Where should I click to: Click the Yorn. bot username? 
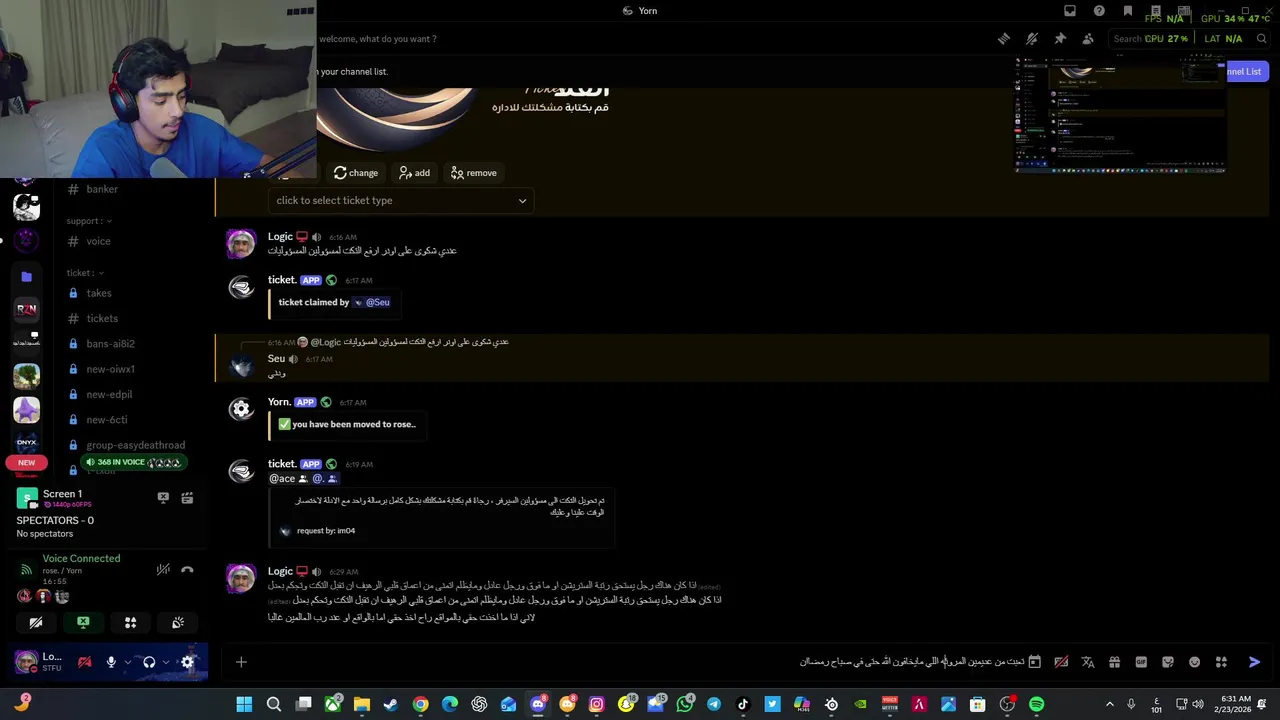279,402
